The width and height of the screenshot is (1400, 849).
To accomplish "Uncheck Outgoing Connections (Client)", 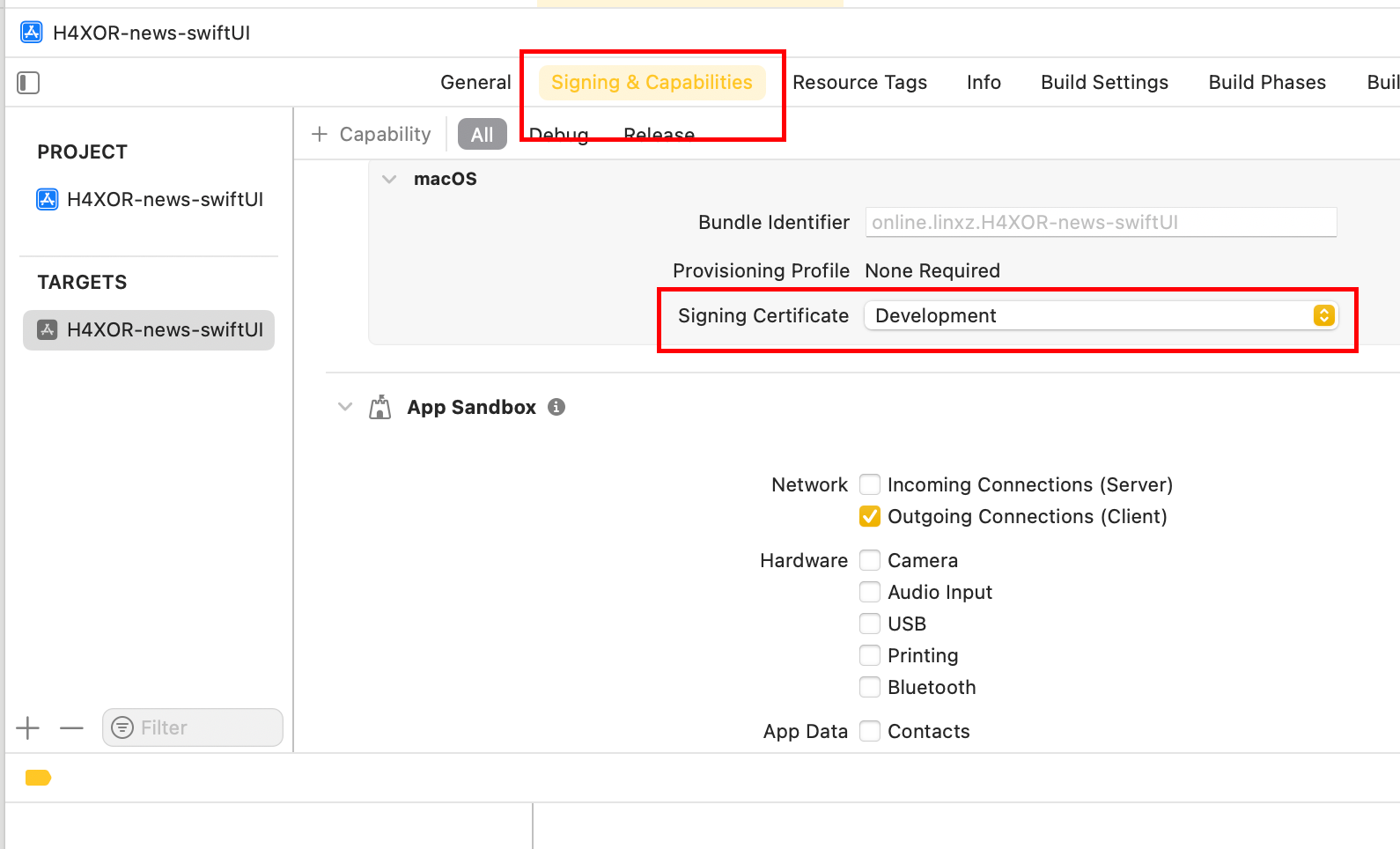I will tap(870, 516).
